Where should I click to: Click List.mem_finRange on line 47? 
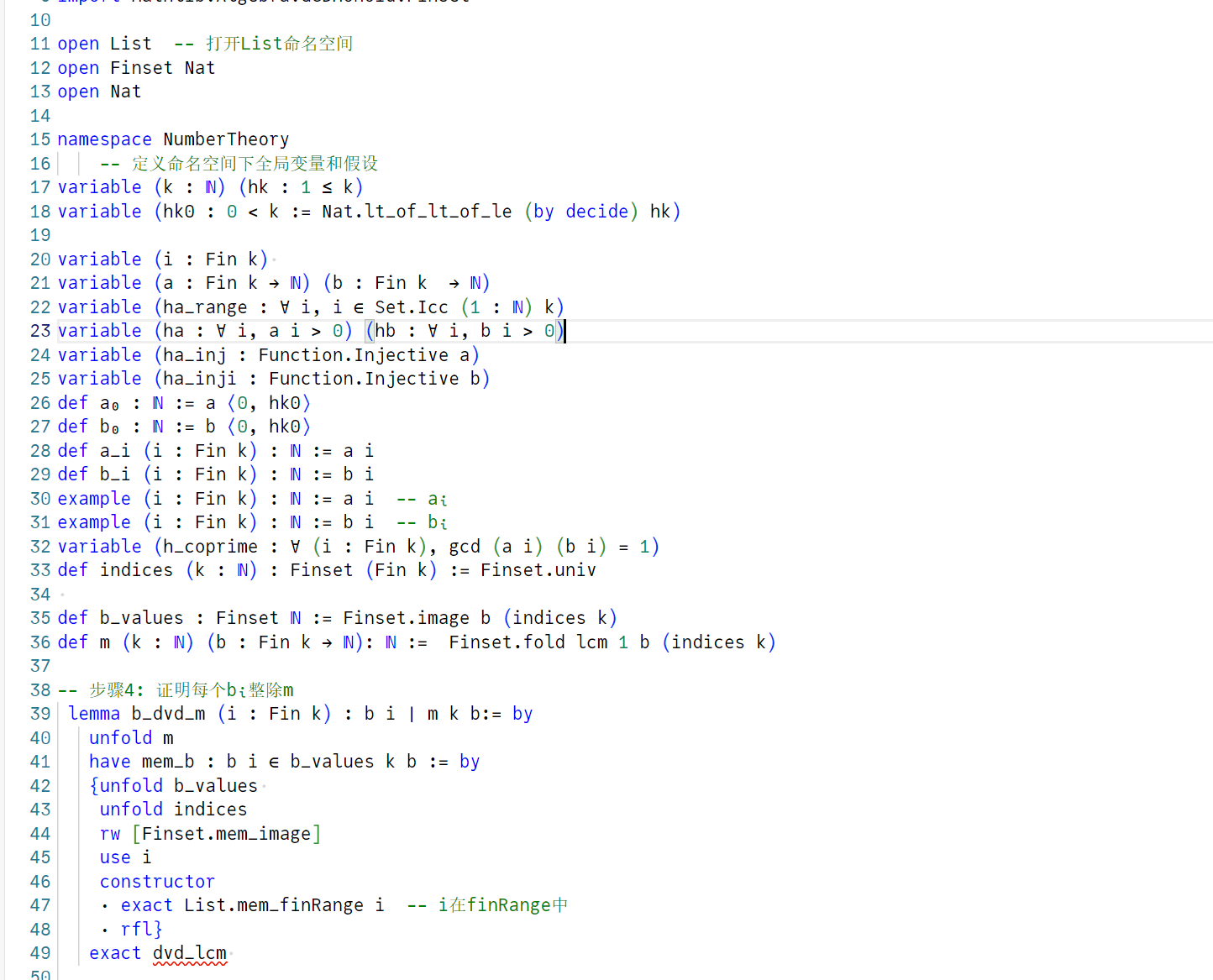pos(274,905)
